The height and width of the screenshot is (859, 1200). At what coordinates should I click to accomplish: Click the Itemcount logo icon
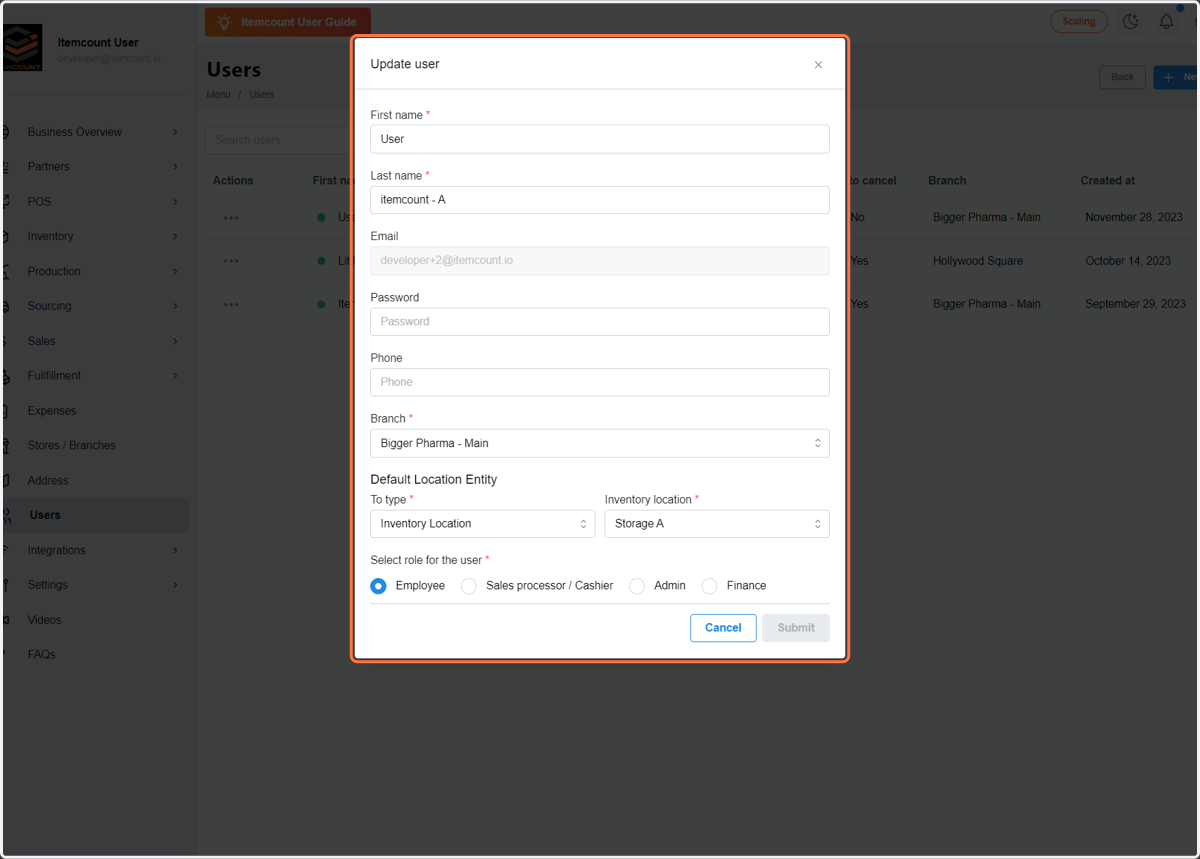(22, 48)
